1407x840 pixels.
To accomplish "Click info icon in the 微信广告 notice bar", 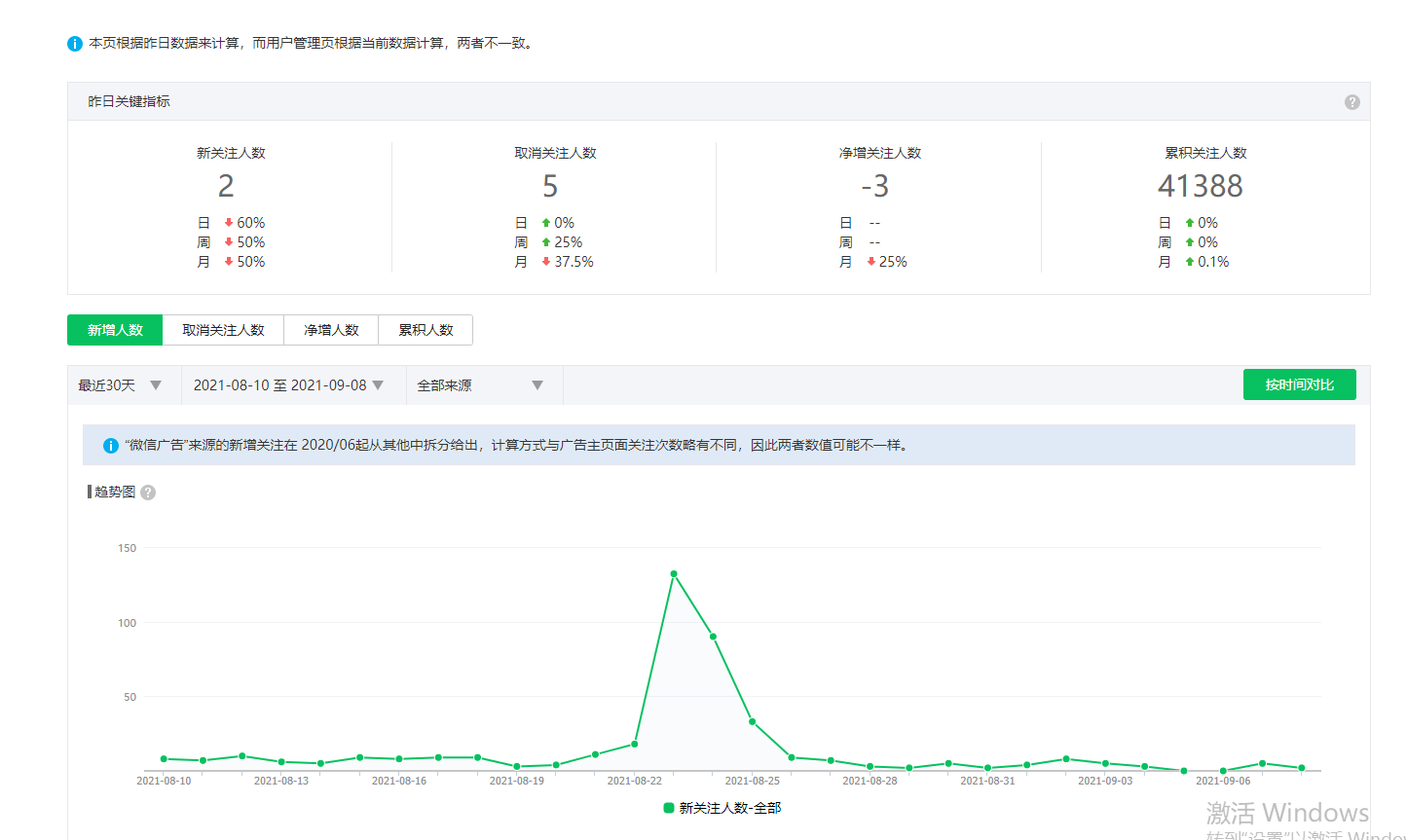I will 111,446.
